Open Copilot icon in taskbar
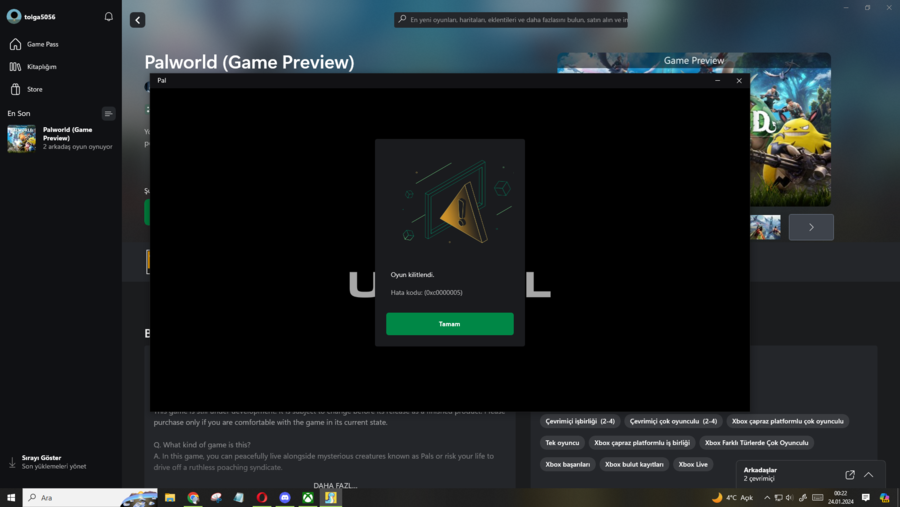 [x=885, y=498]
